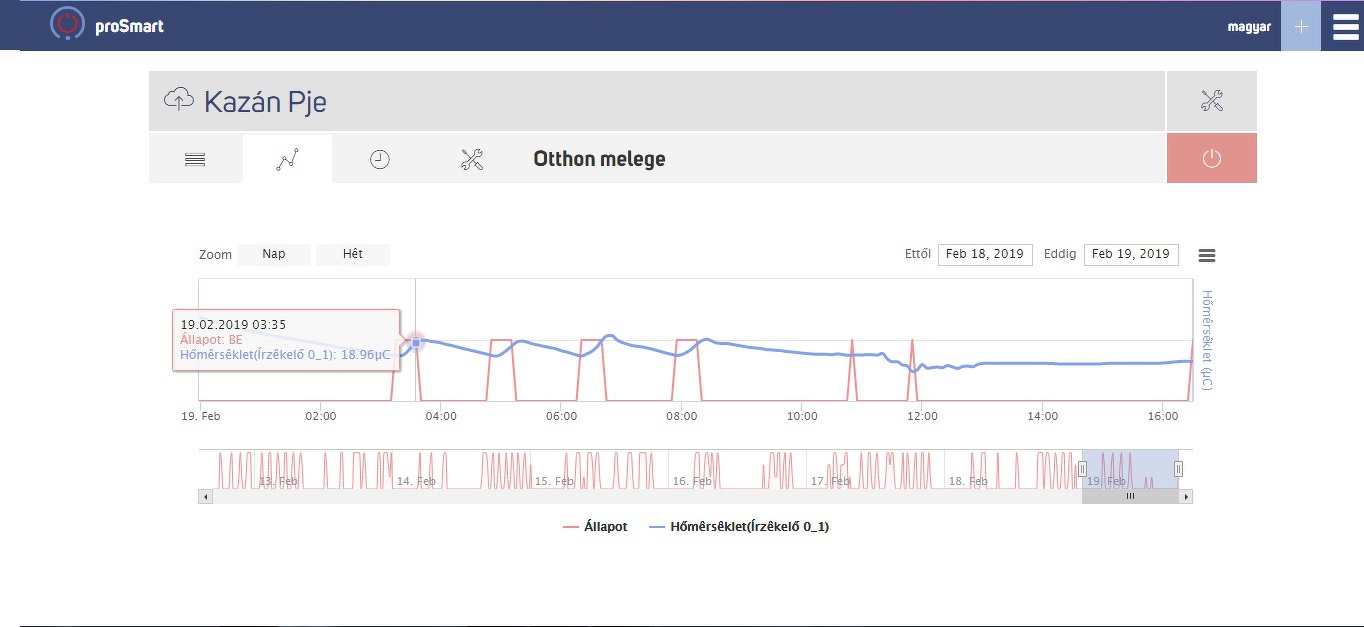
Task: Open the list view tab icon
Action: click(195, 159)
